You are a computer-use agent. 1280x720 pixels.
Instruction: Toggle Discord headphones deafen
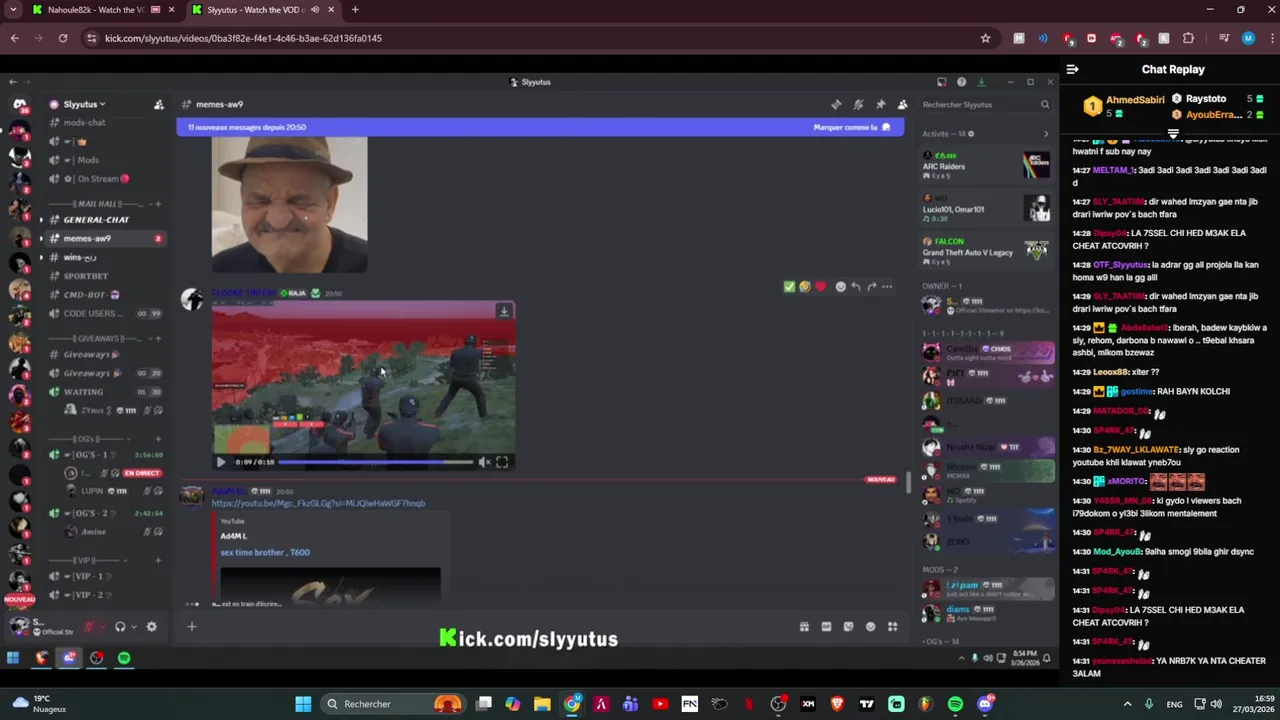click(120, 627)
